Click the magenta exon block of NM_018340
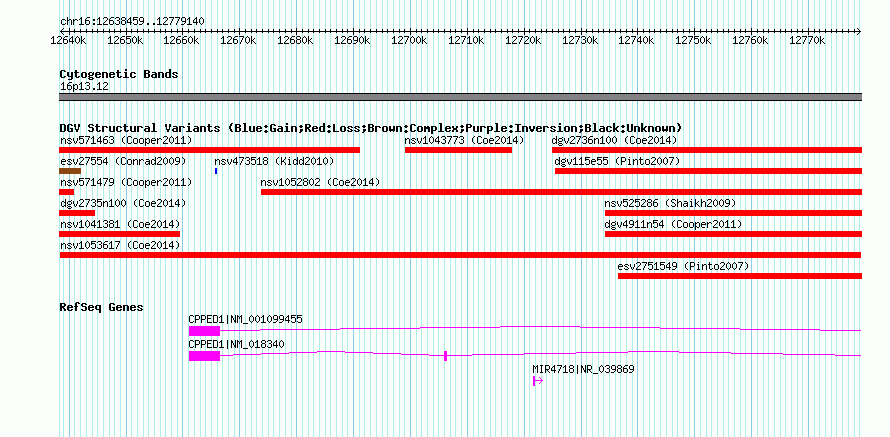 (204, 356)
